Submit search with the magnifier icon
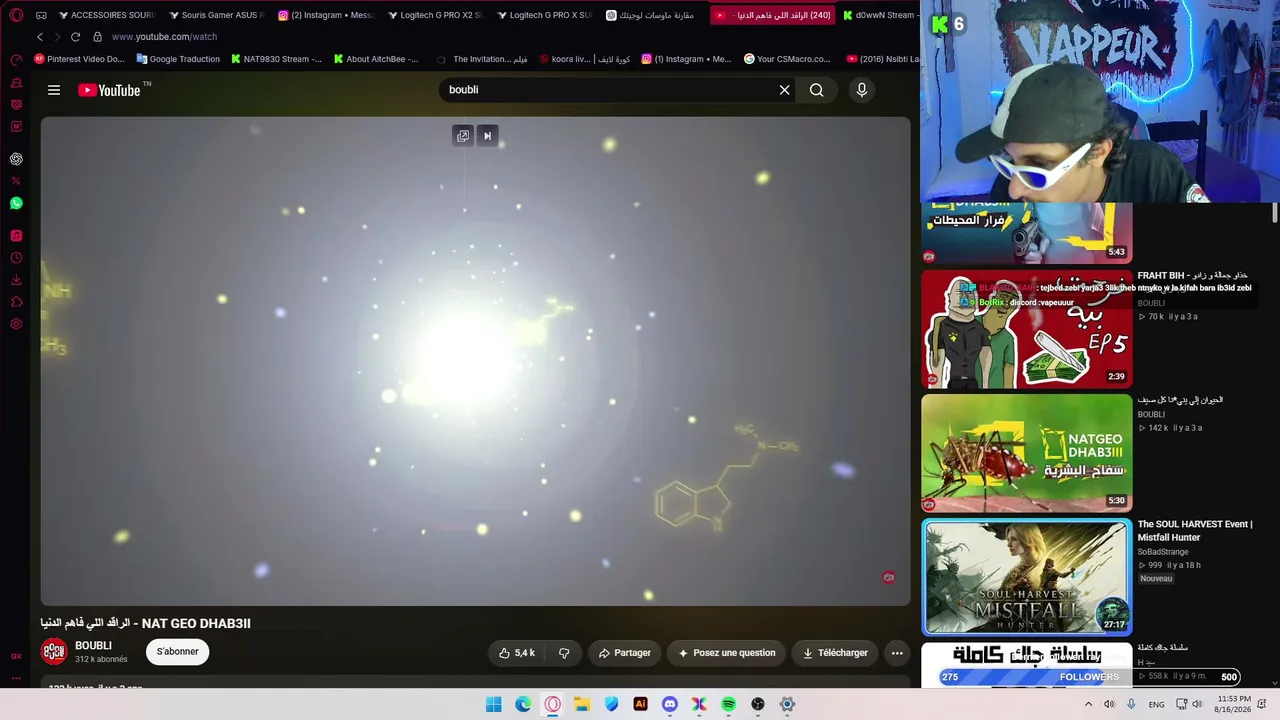Image resolution: width=1280 pixels, height=720 pixels. click(x=817, y=90)
